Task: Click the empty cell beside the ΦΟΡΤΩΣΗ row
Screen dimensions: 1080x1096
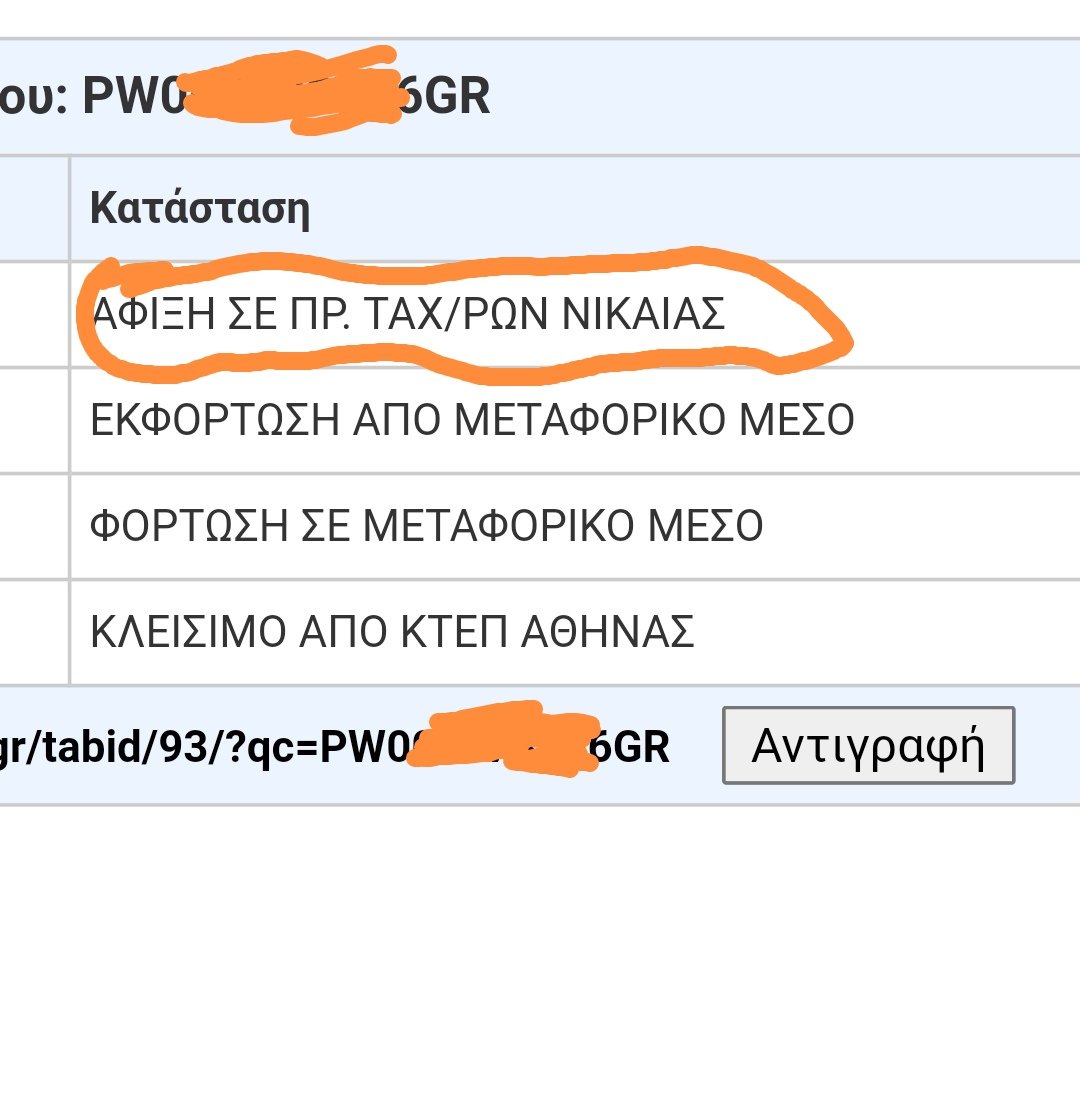Action: pos(34,526)
